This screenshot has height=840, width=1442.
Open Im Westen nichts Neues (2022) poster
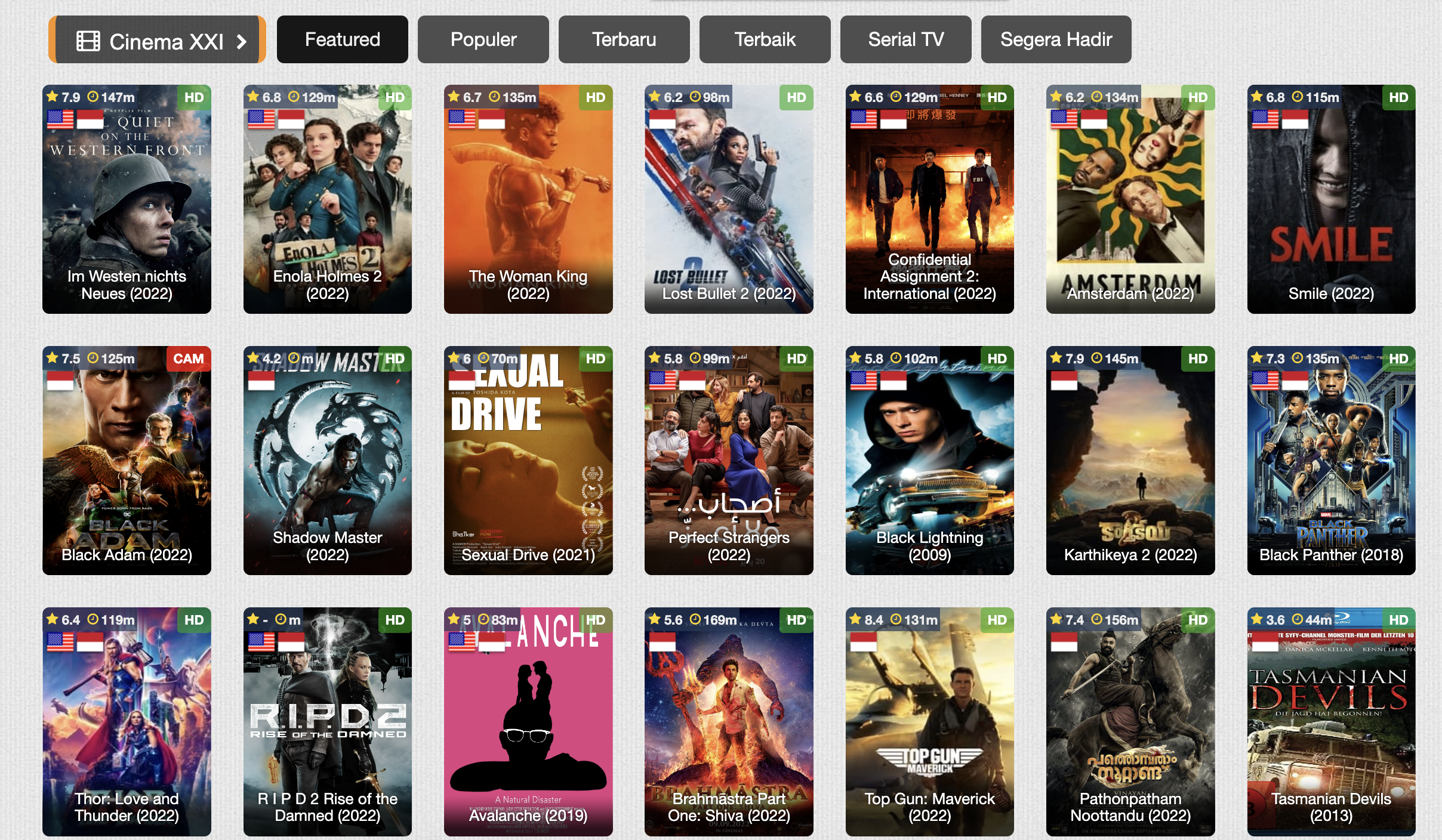pyautogui.click(x=127, y=199)
